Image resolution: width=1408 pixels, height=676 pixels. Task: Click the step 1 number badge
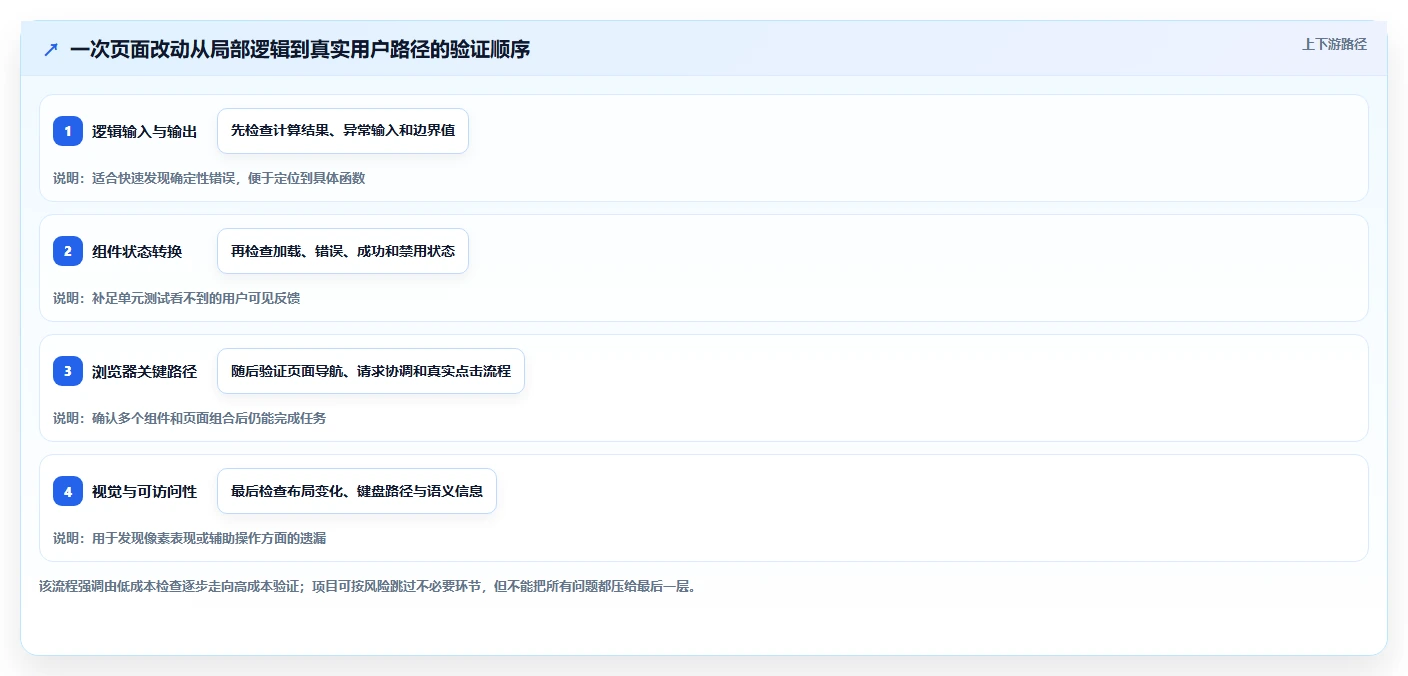pyautogui.click(x=68, y=131)
